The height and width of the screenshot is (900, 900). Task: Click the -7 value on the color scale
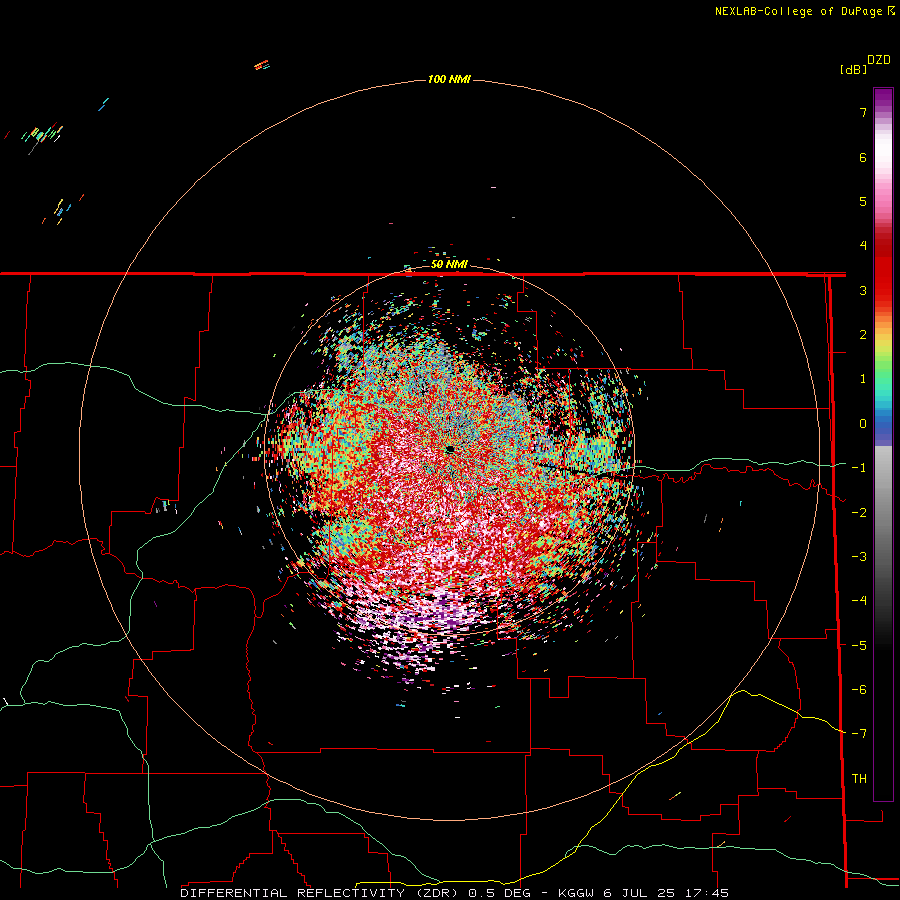coord(859,734)
